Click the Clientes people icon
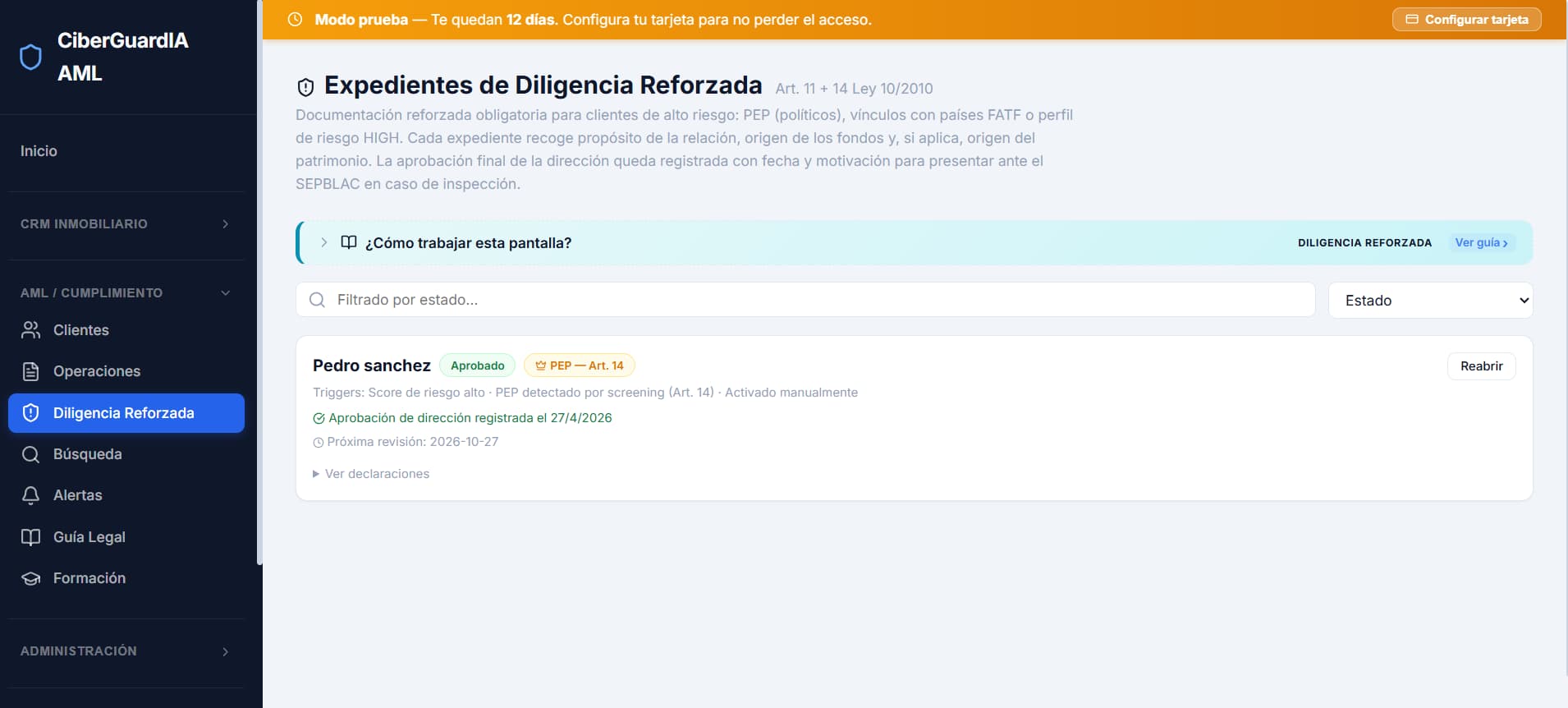1568x708 pixels. click(30, 330)
